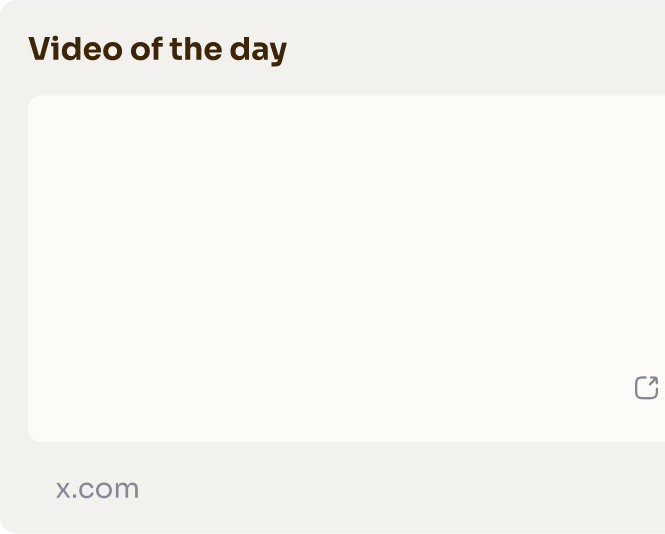This screenshot has height=534, width=665.
Task: Open the empty video card
Action: (x=346, y=268)
